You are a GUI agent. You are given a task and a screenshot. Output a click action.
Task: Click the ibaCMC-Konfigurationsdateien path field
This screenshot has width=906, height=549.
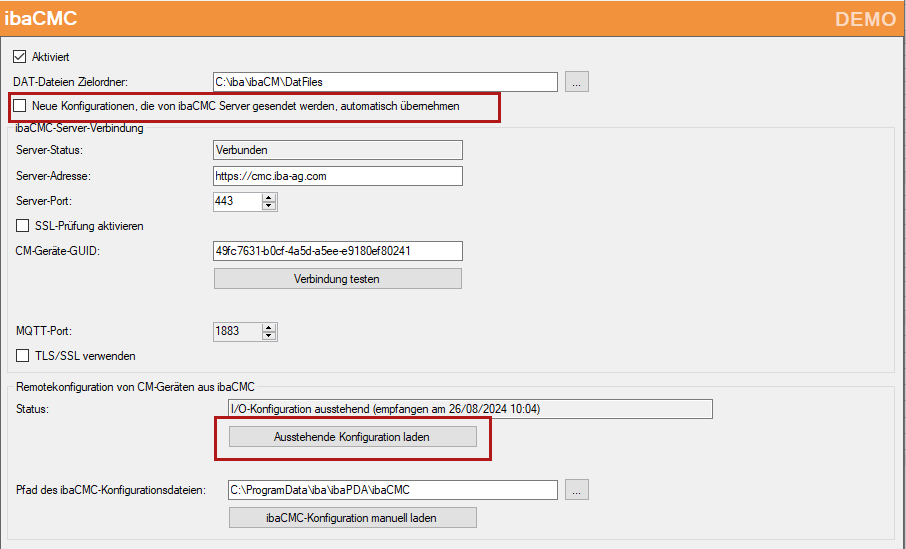click(x=393, y=489)
